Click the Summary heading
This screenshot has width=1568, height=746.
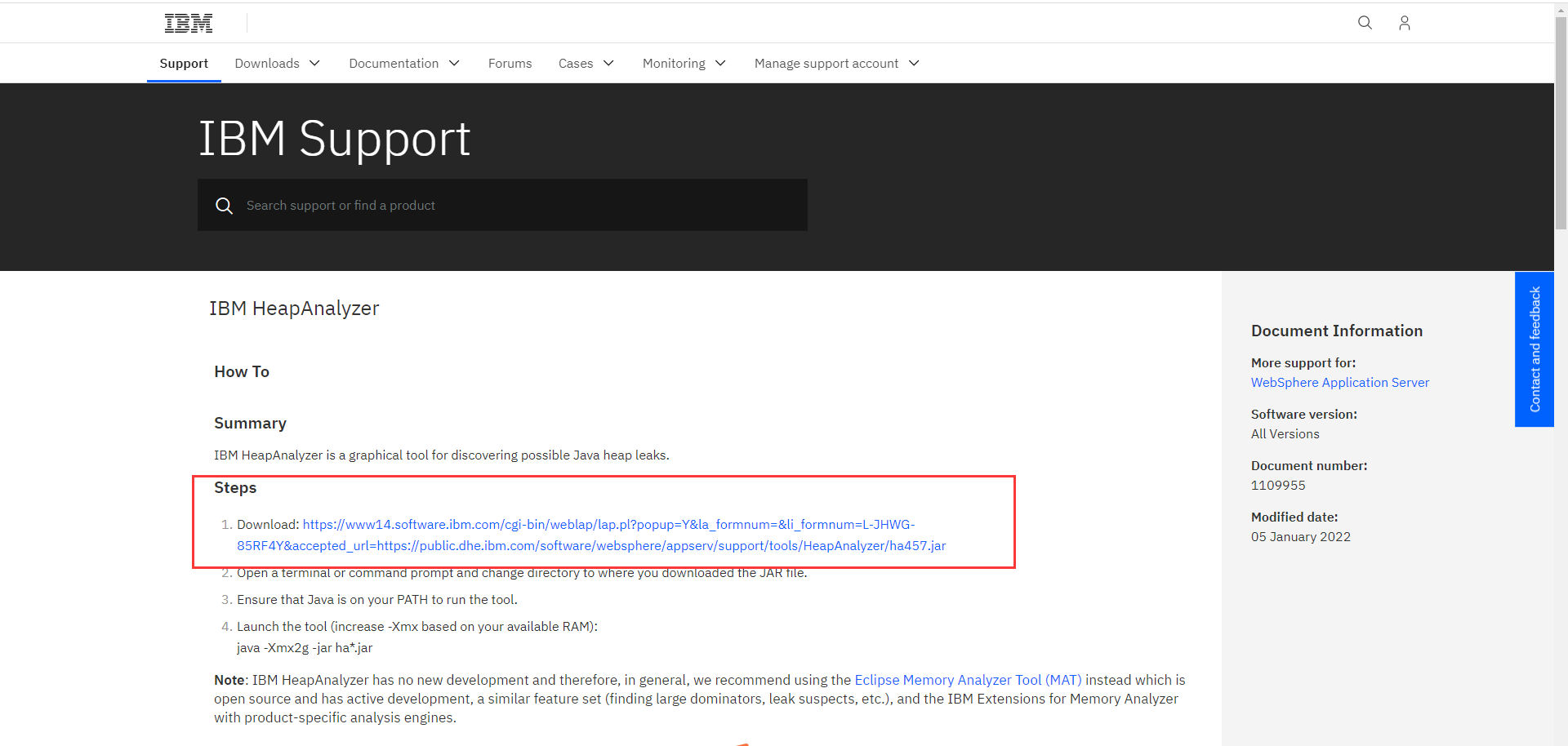(x=250, y=424)
